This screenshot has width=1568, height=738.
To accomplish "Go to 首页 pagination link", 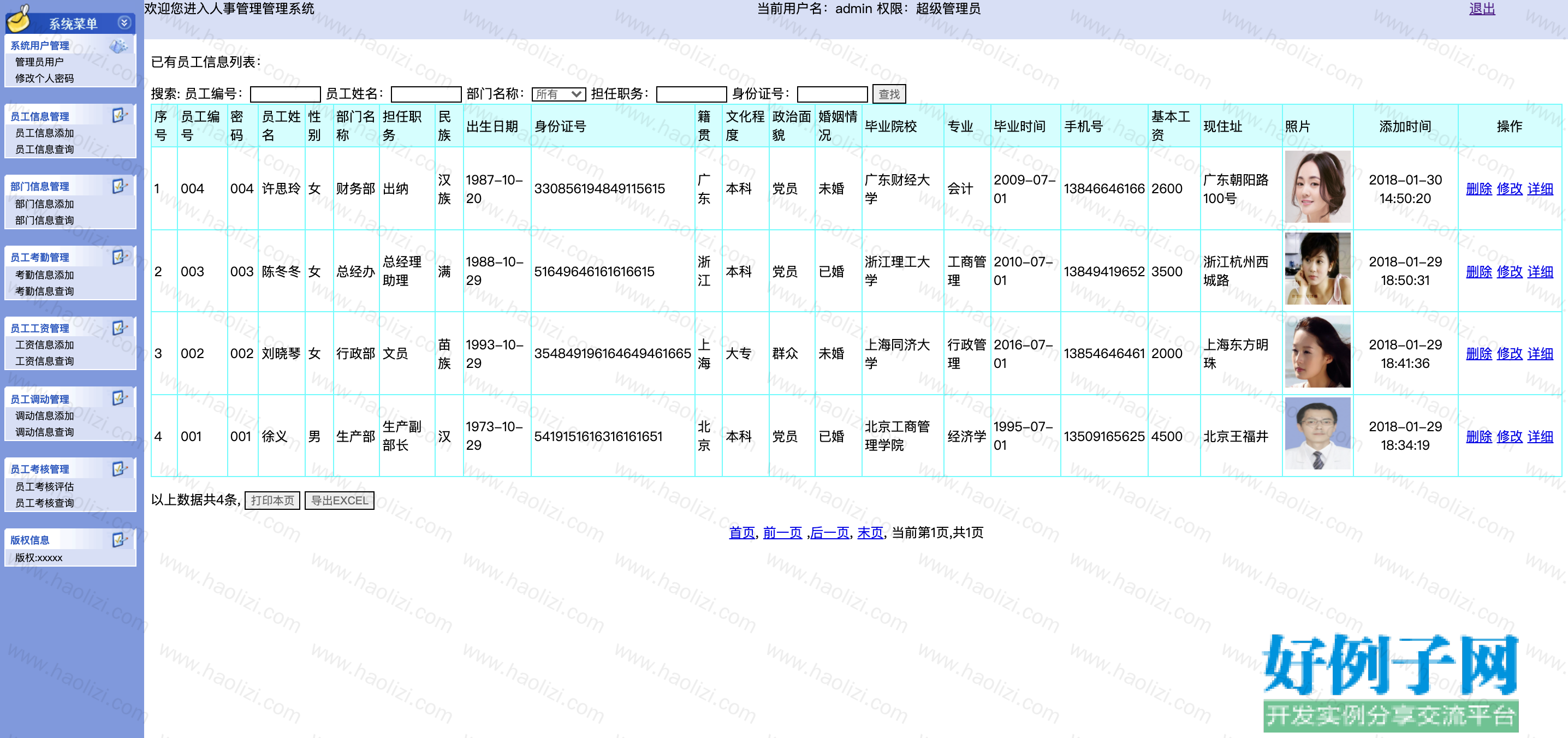I will click(x=741, y=533).
